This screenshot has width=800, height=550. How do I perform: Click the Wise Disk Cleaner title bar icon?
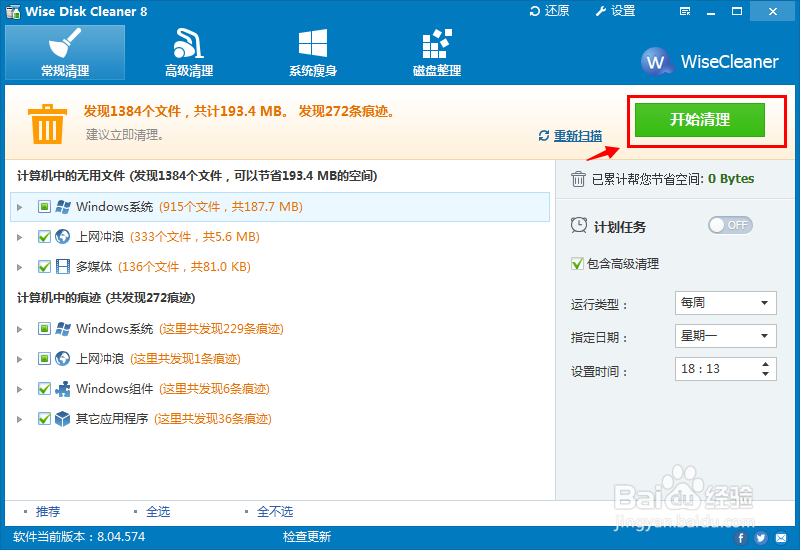13,11
